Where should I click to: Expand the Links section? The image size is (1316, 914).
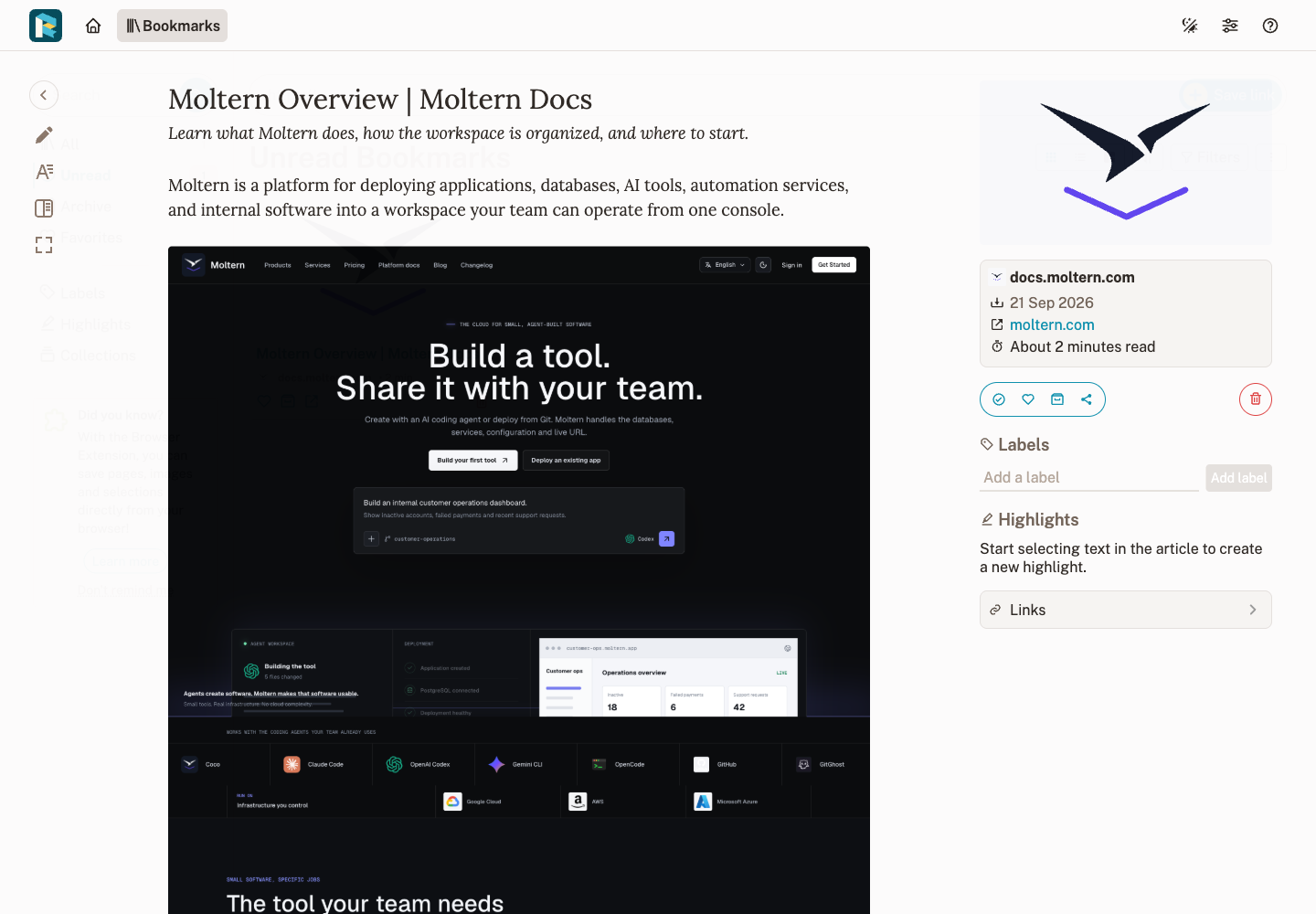(1126, 610)
